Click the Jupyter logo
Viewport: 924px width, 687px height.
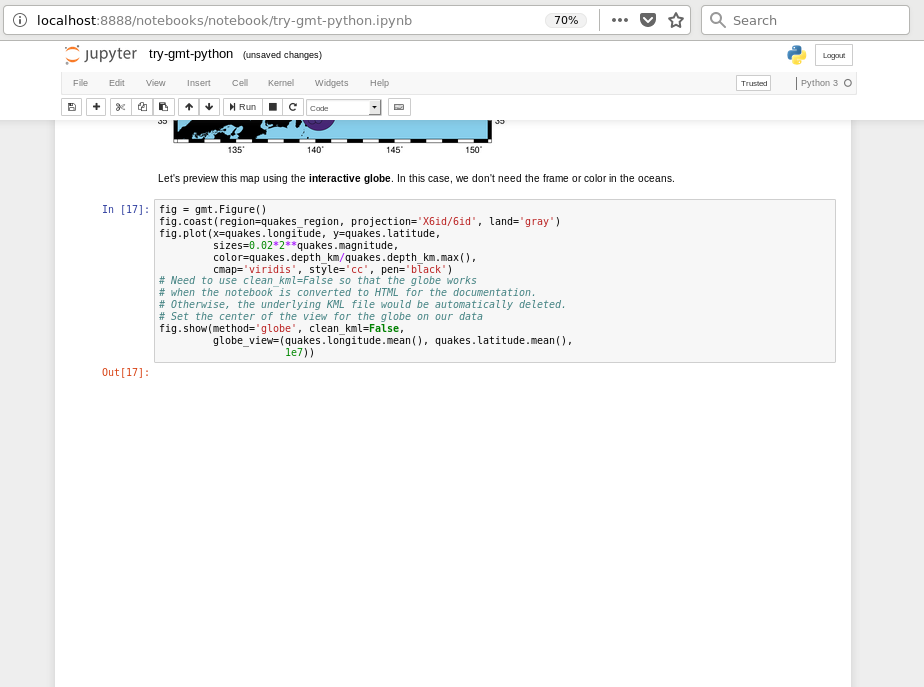click(x=101, y=54)
